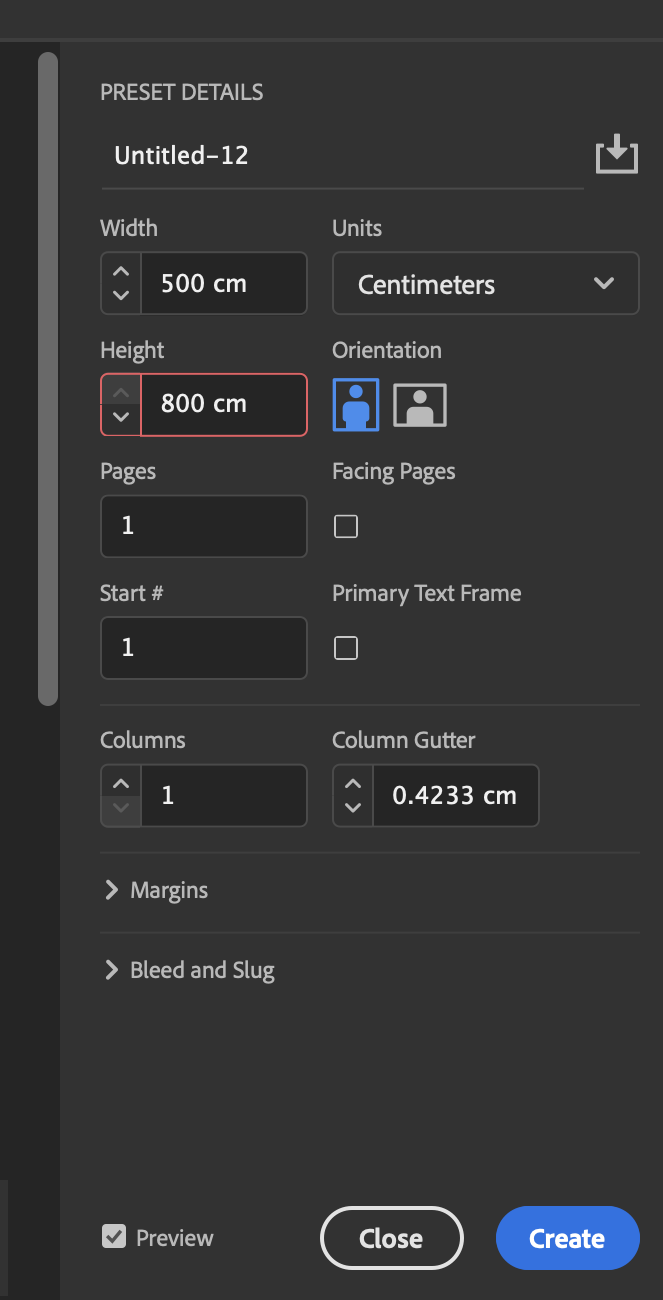Viewport: 663px width, 1300px height.
Task: Disable the Preview checkbox
Action: tap(113, 1237)
